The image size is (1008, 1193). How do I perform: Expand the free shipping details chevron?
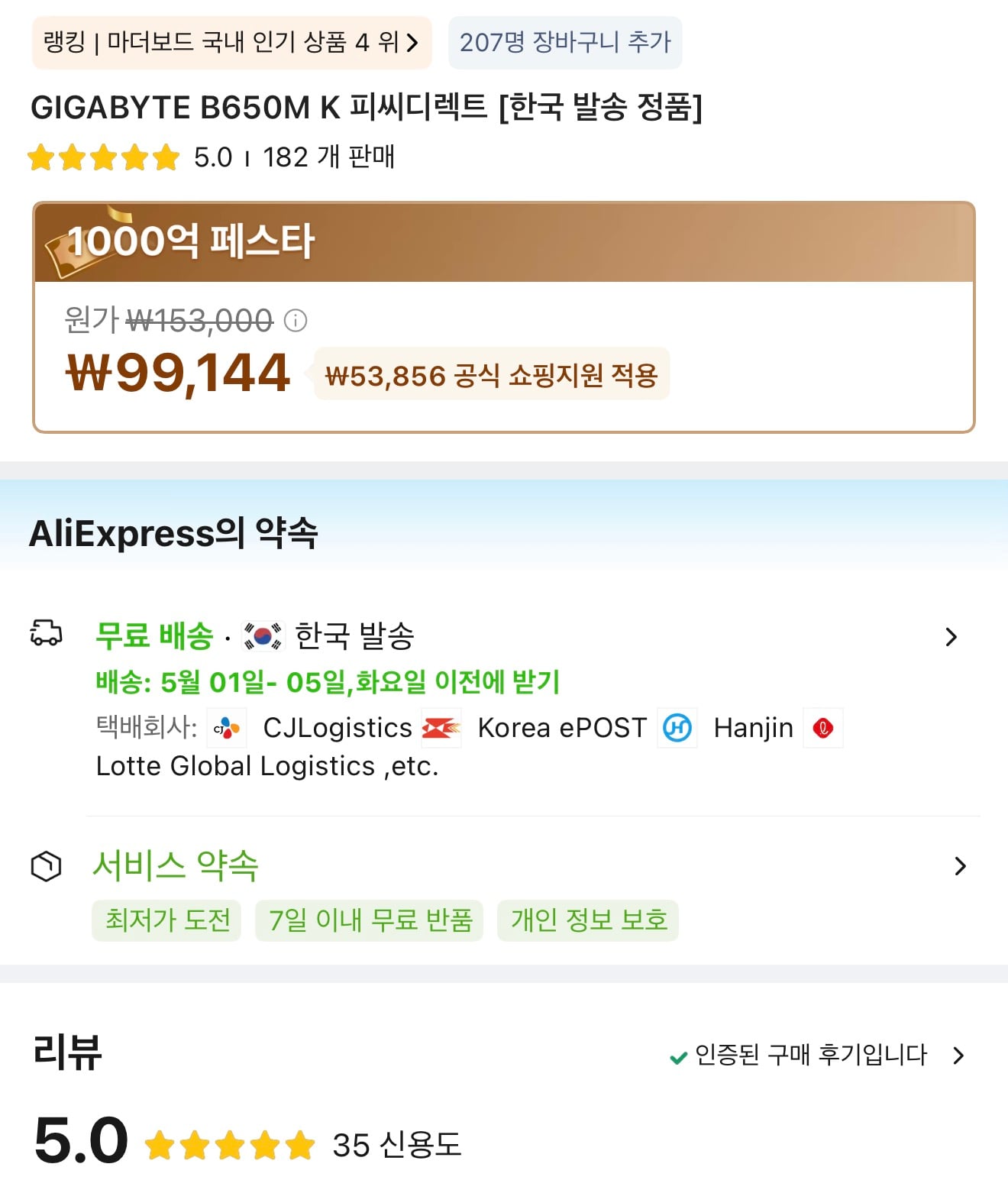[951, 637]
